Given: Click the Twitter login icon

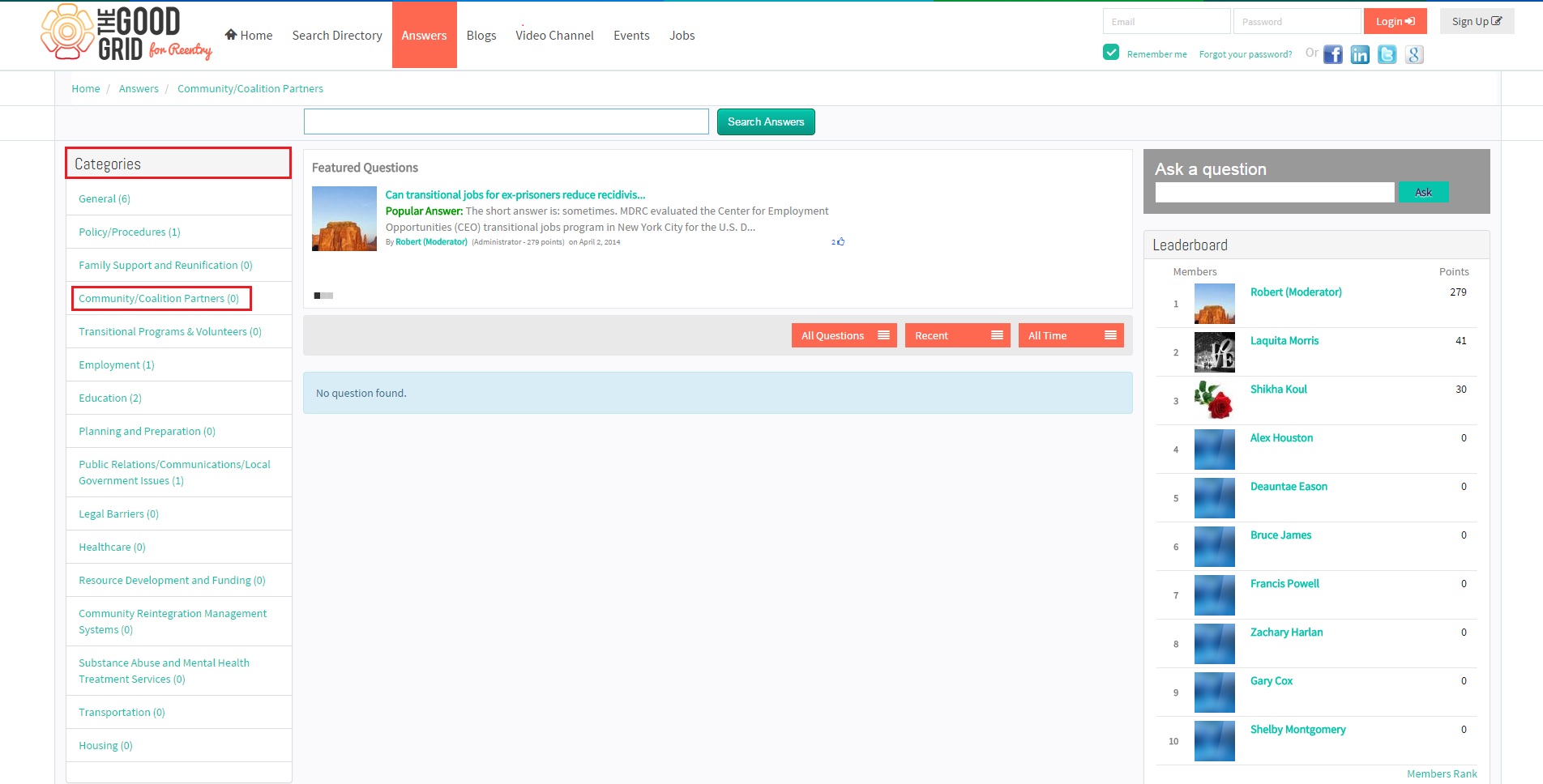Looking at the screenshot, I should 1387,54.
